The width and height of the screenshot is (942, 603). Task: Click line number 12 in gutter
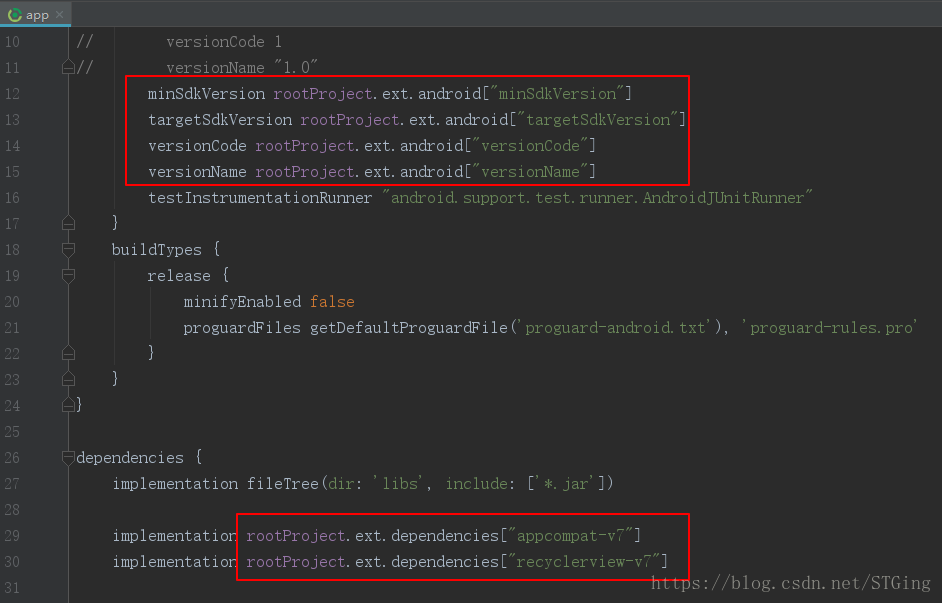[12, 94]
